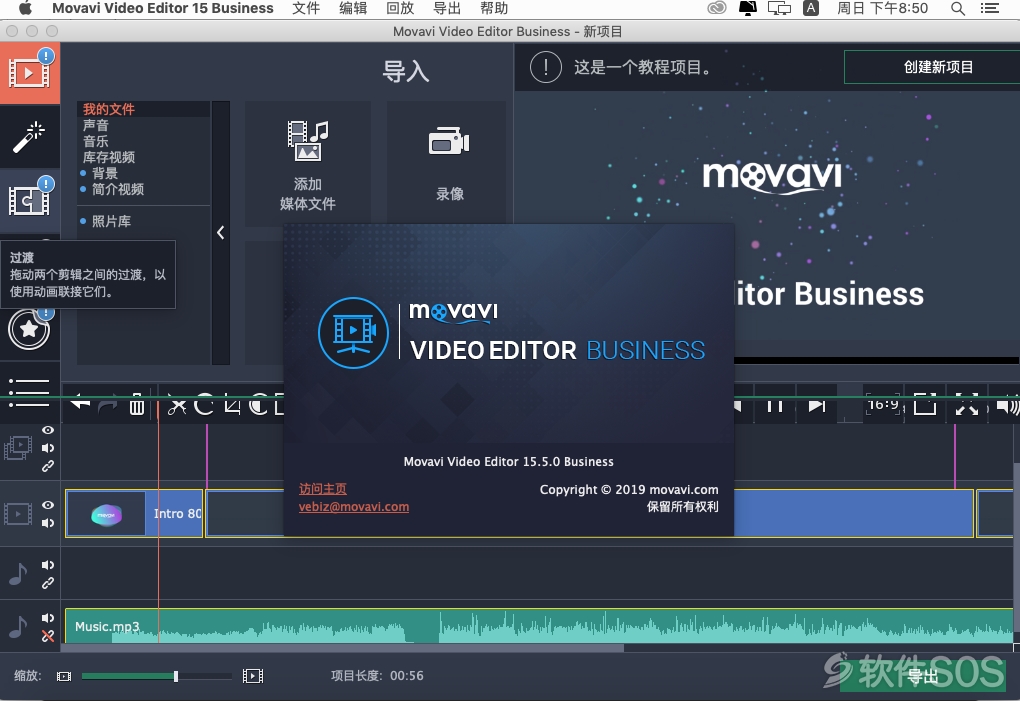This screenshot has width=1020, height=701.
Task: Select 照片库 in the import list
Action: pyautogui.click(x=111, y=221)
